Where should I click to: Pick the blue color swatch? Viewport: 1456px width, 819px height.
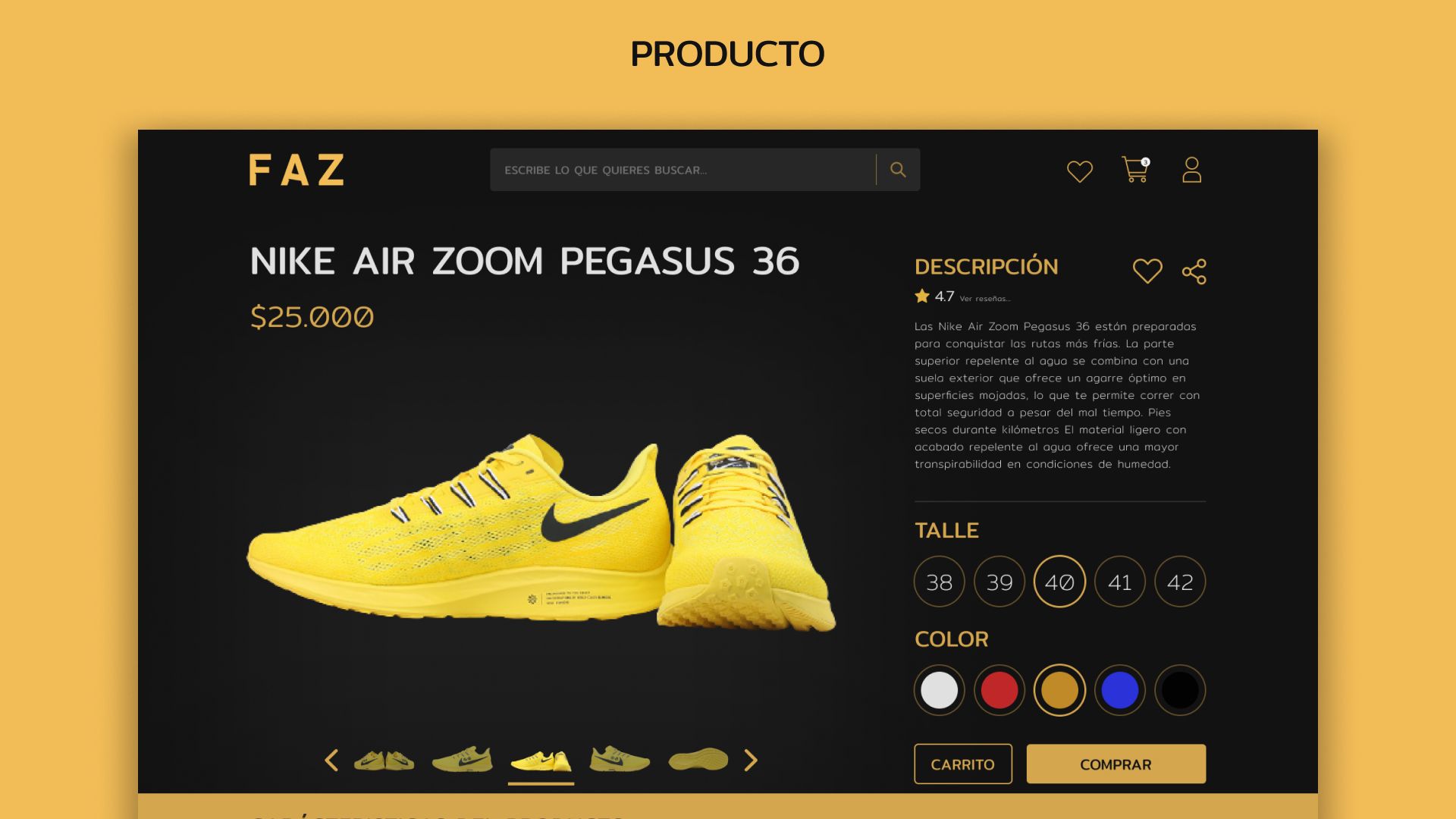click(1120, 690)
